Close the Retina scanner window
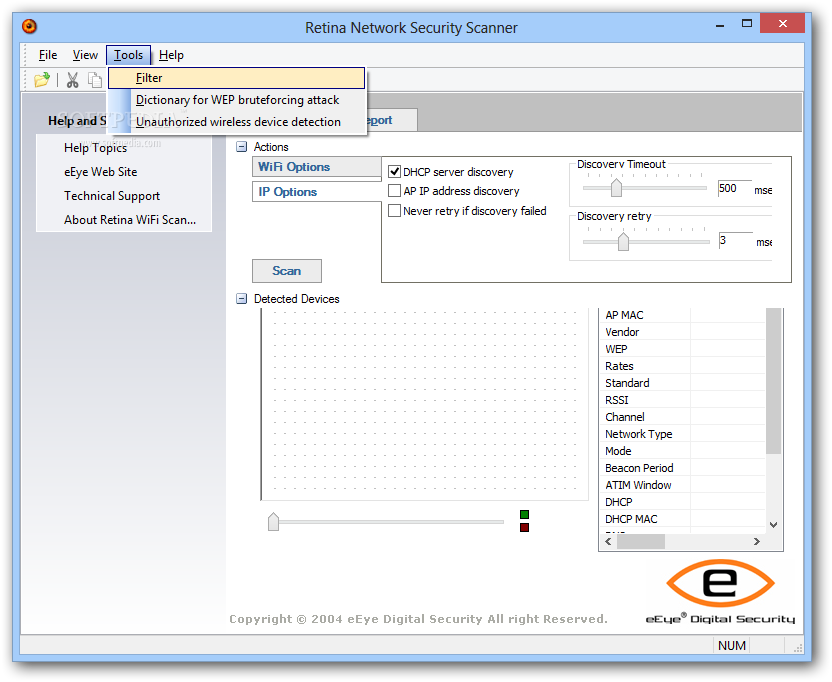Screen dimensions: 832x682 coord(782,23)
